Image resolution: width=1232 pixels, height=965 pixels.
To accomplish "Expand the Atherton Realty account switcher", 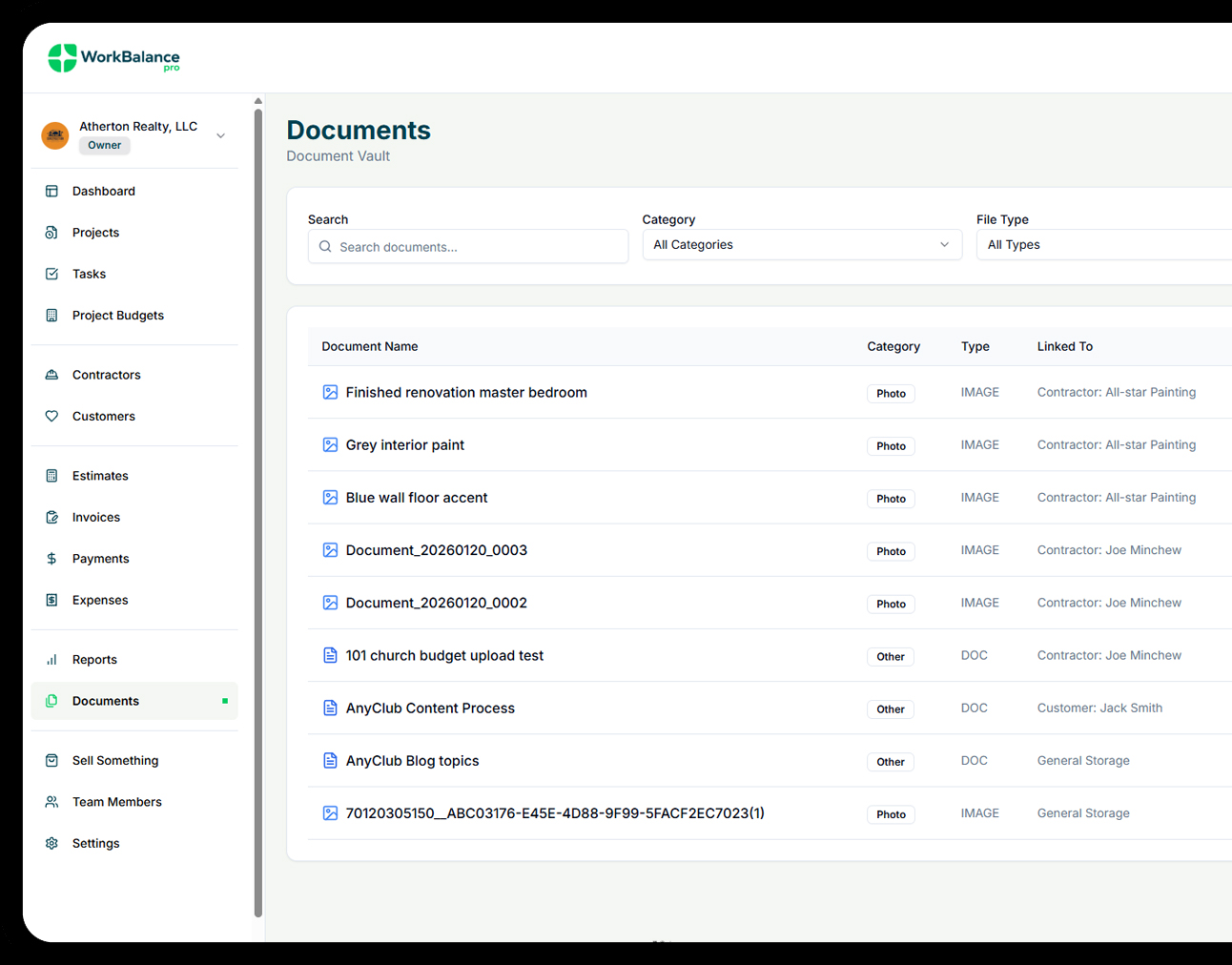I will 220,135.
